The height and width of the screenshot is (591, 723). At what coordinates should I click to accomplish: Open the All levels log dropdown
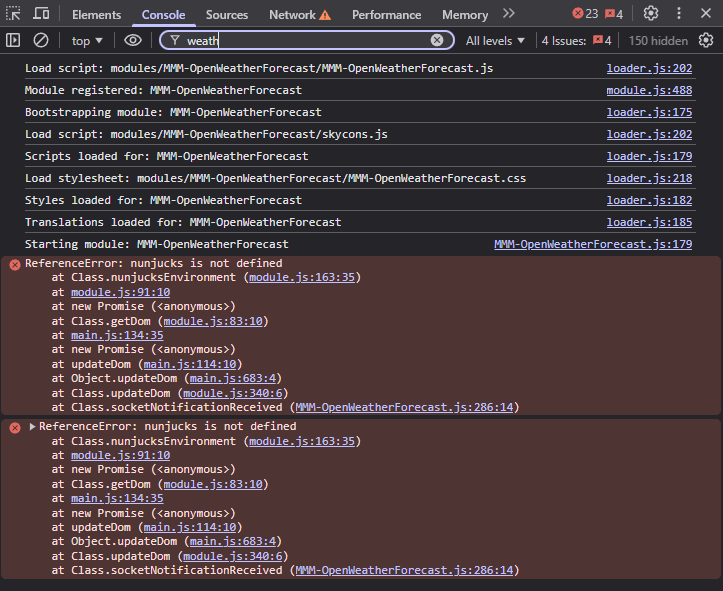tap(496, 40)
